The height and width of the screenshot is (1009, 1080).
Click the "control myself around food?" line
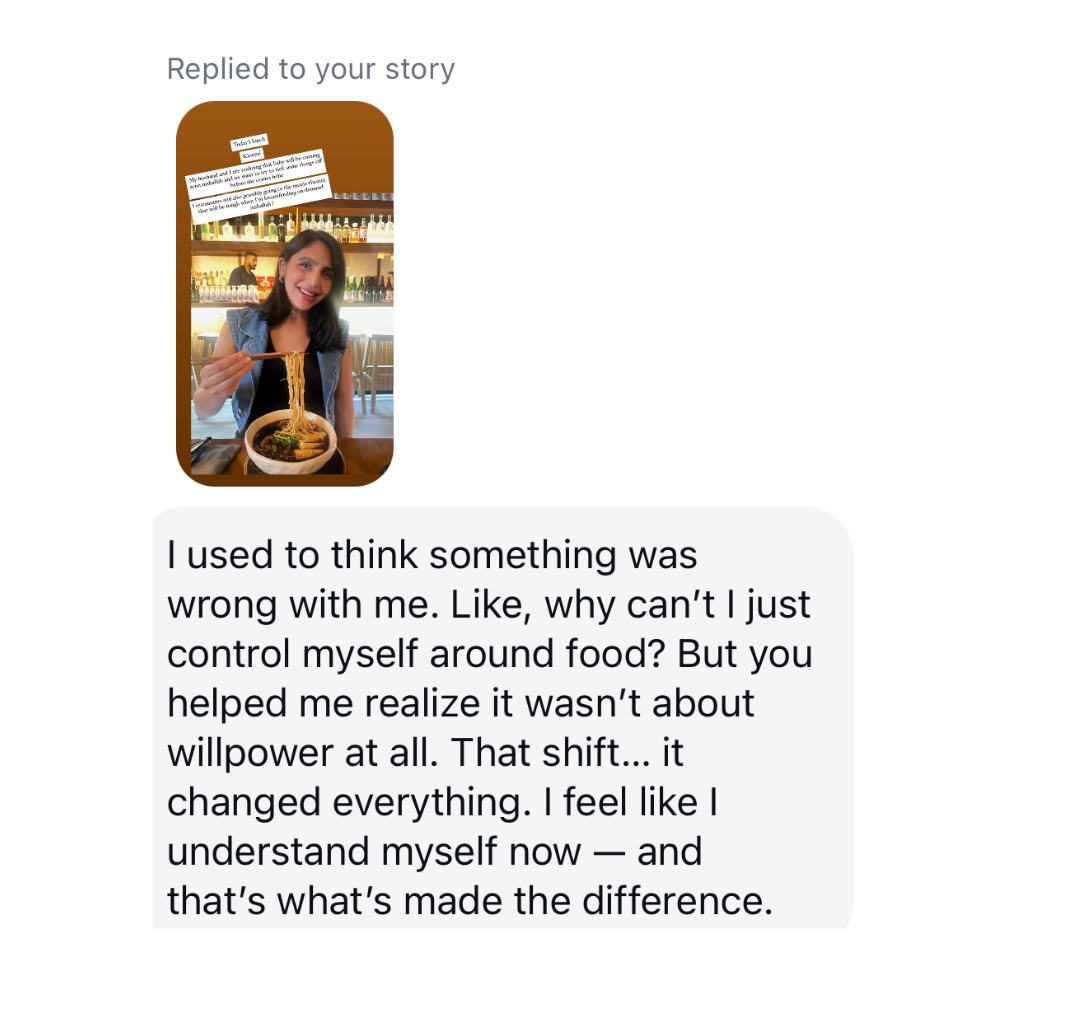[489, 654]
